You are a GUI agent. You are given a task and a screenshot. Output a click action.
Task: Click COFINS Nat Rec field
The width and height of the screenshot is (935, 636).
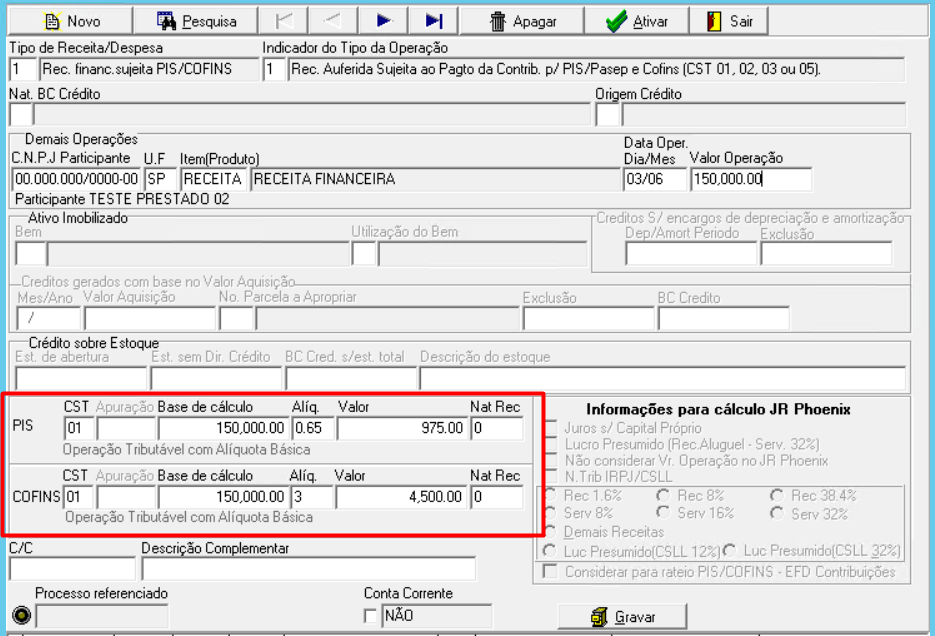[497, 497]
